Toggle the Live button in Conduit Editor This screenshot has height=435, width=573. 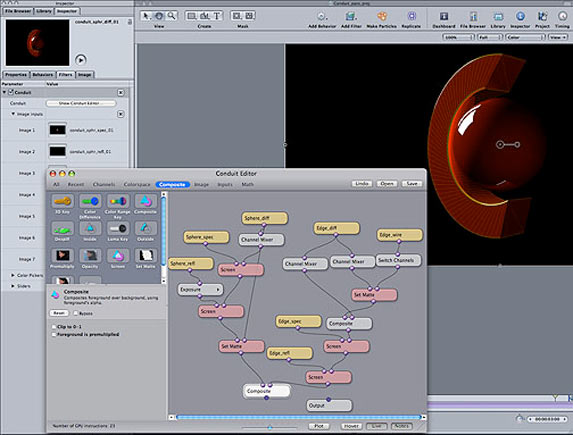click(376, 426)
